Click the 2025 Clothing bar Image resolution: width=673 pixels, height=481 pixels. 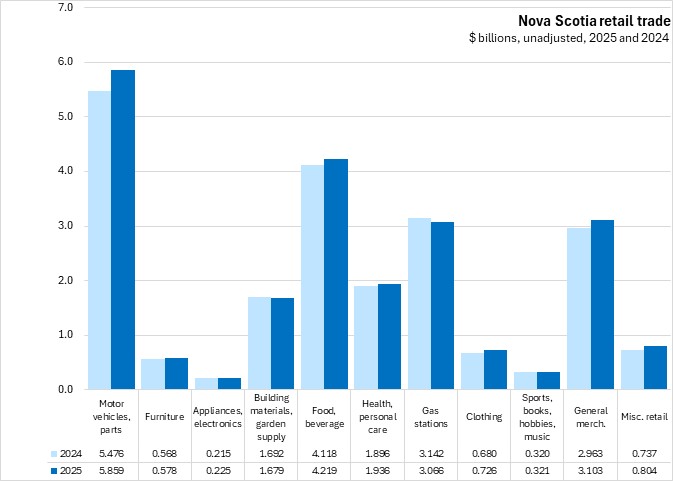point(495,369)
